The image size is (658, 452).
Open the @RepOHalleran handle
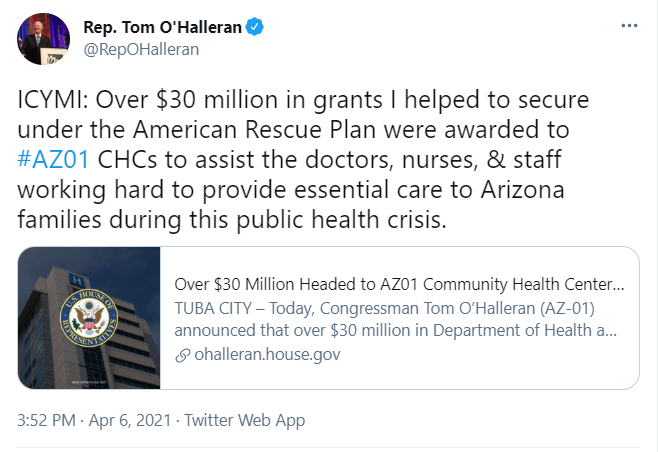click(x=141, y=50)
